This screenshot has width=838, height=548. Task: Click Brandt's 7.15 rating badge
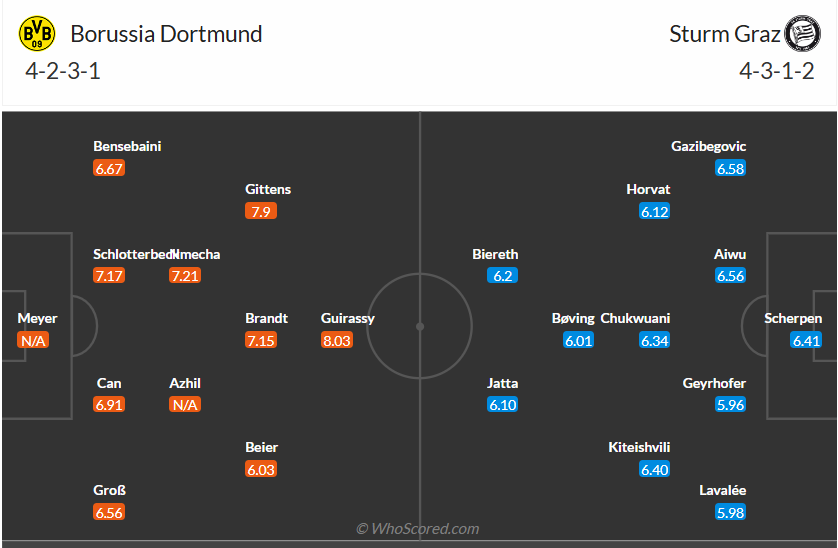click(x=260, y=340)
